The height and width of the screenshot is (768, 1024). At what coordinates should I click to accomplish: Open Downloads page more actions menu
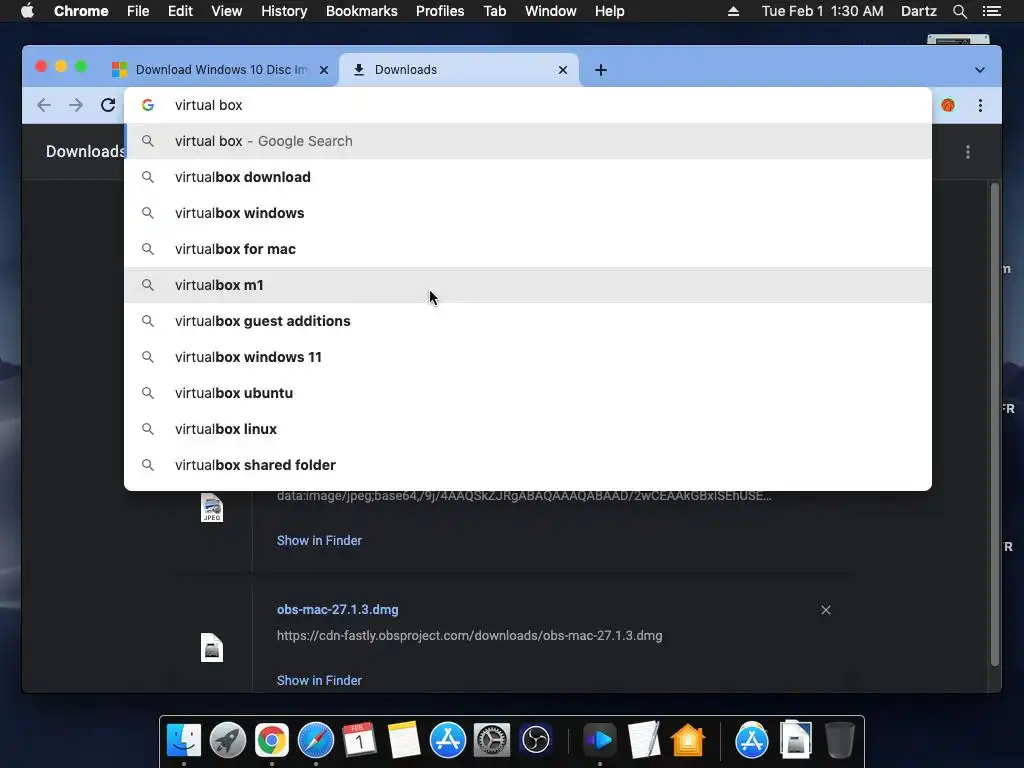968,152
